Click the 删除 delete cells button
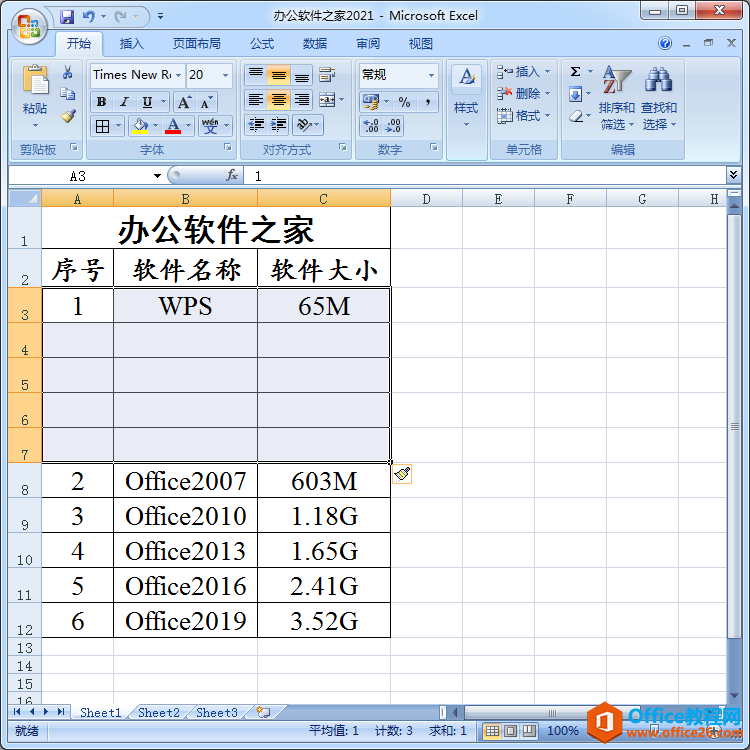The image size is (750, 750). [x=522, y=94]
